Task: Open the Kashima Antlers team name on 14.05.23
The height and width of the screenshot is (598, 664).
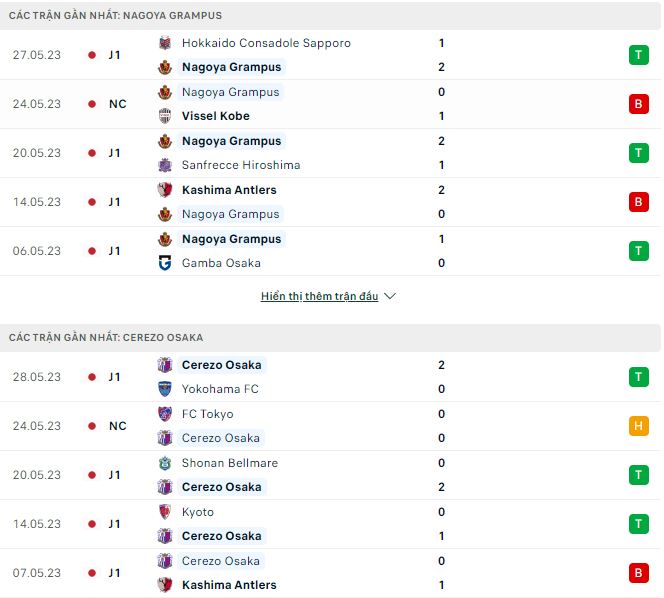Action: [x=229, y=190]
